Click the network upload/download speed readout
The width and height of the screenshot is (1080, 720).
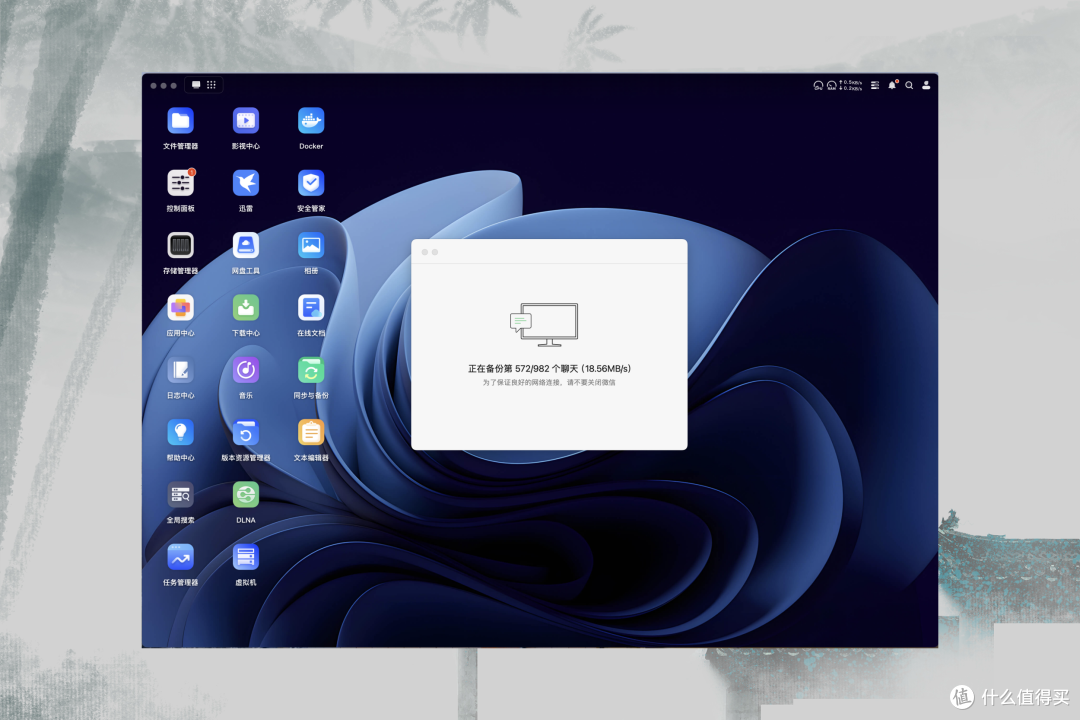pyautogui.click(x=851, y=85)
